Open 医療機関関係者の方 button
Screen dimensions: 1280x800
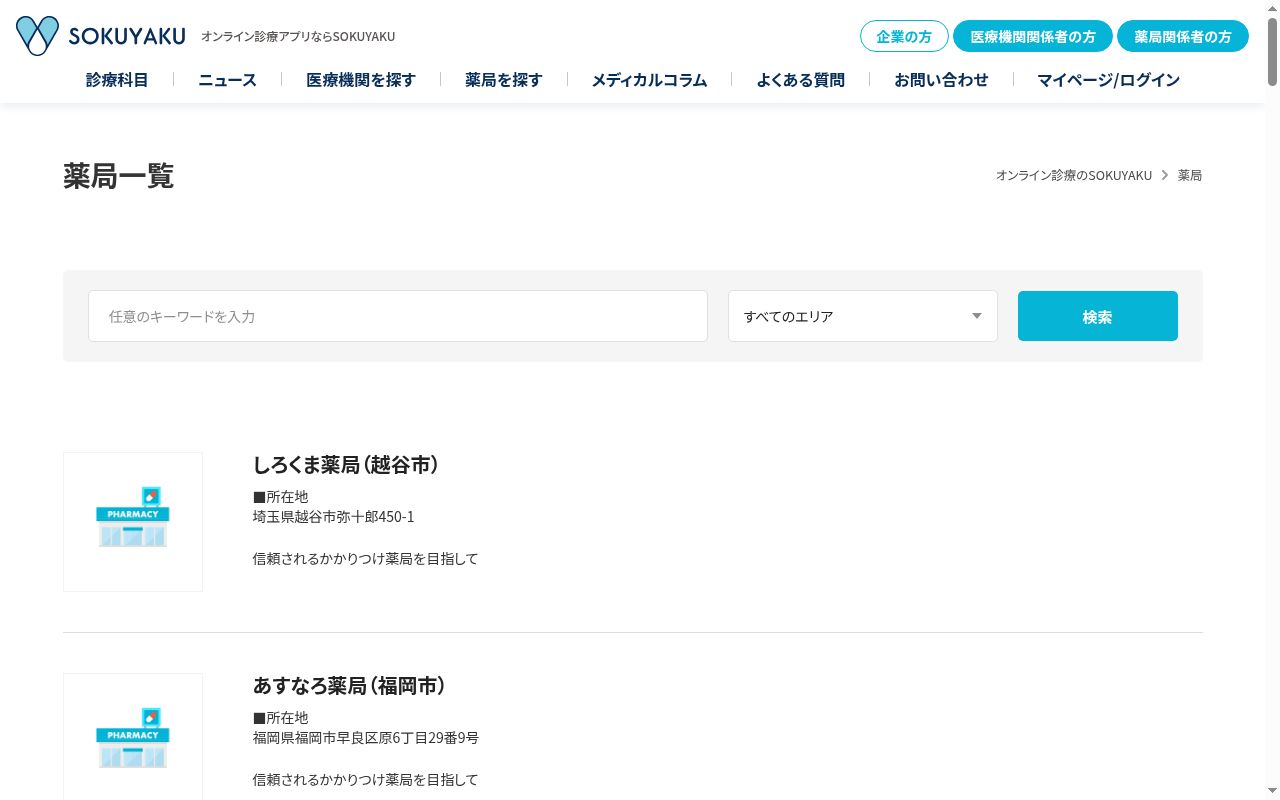(1033, 36)
